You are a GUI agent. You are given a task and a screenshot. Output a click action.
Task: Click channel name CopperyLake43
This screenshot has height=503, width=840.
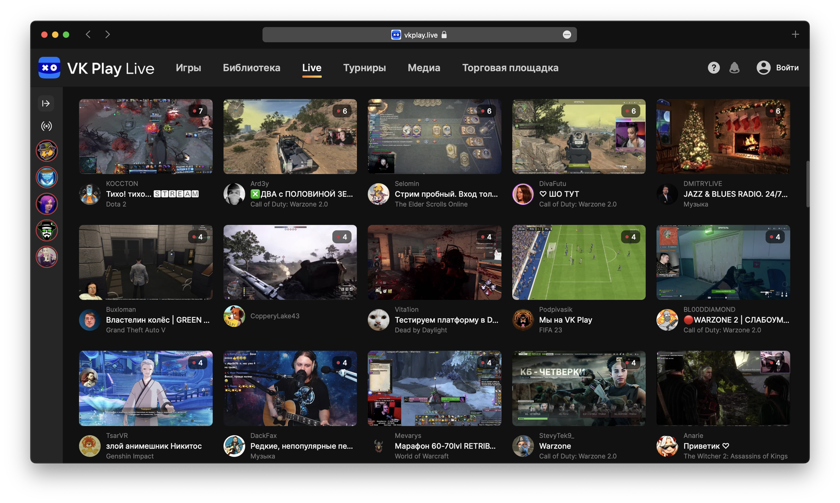(275, 316)
